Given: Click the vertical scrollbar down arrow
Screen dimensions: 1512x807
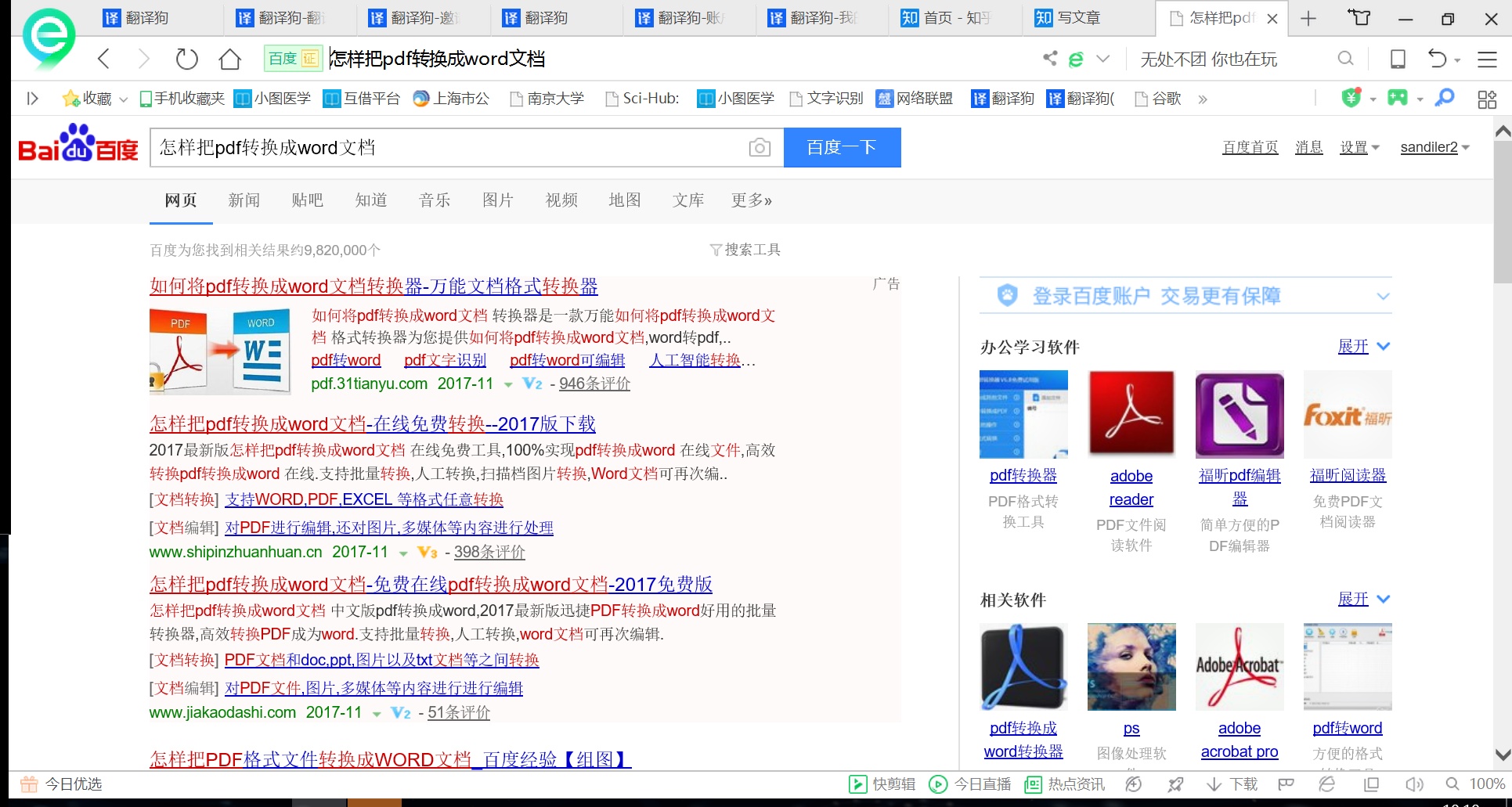Looking at the screenshot, I should pos(1503,755).
